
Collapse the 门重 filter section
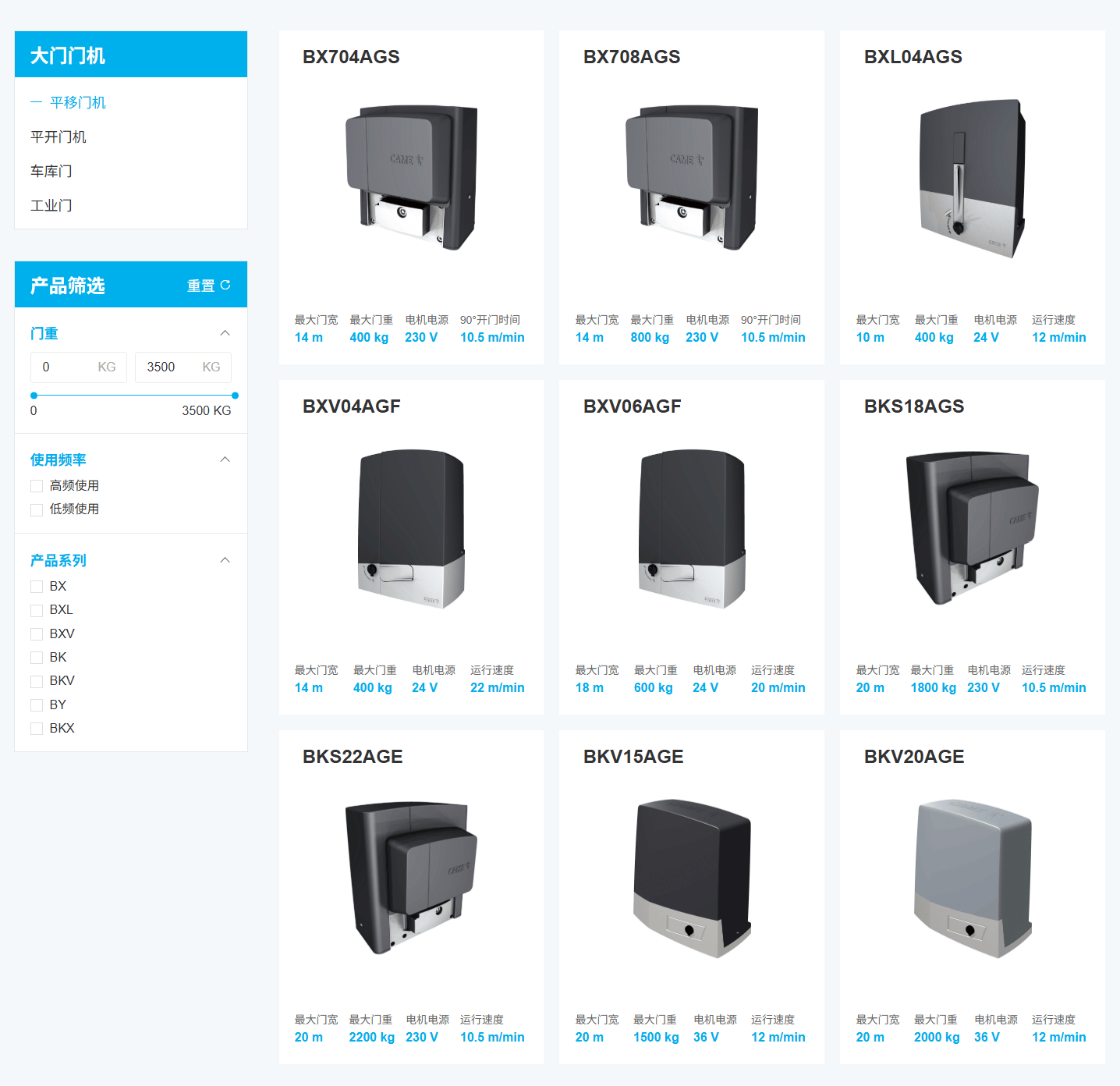coord(225,333)
